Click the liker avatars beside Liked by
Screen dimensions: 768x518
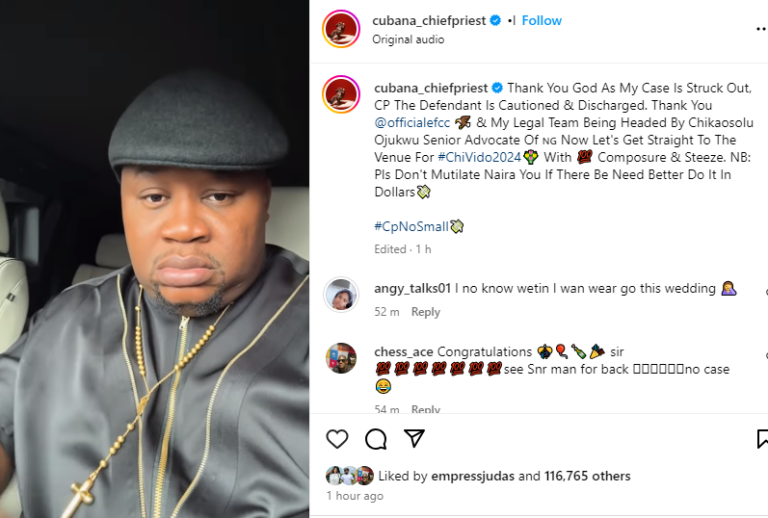coord(349,476)
